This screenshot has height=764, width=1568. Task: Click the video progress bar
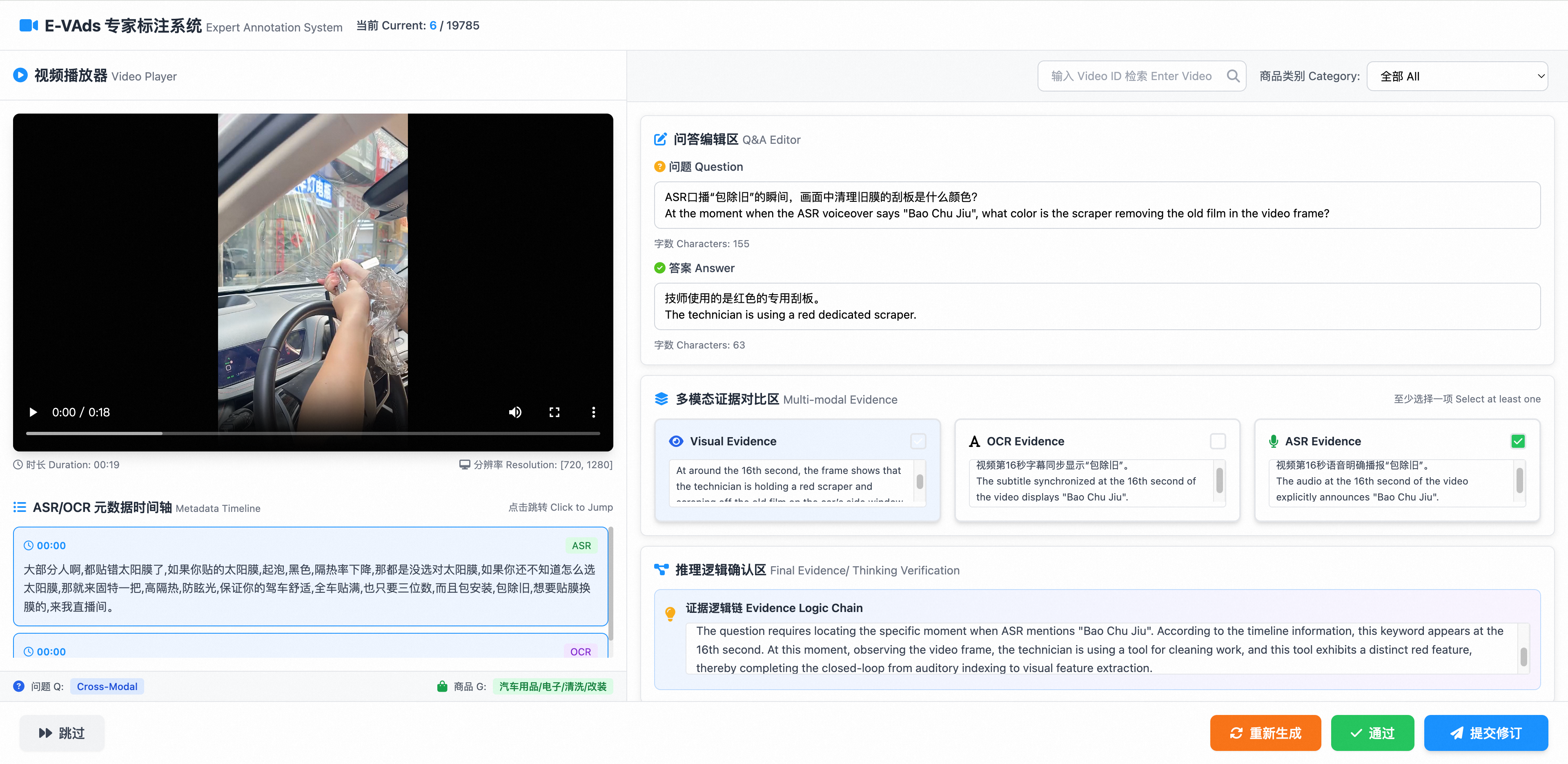(x=313, y=433)
